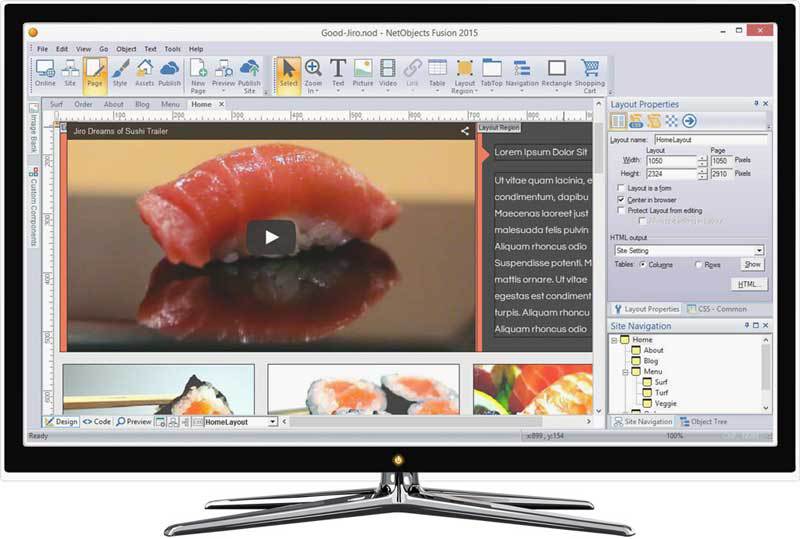Close the Home page tab
Image resolution: width=800 pixels, height=539 pixels.
point(221,104)
